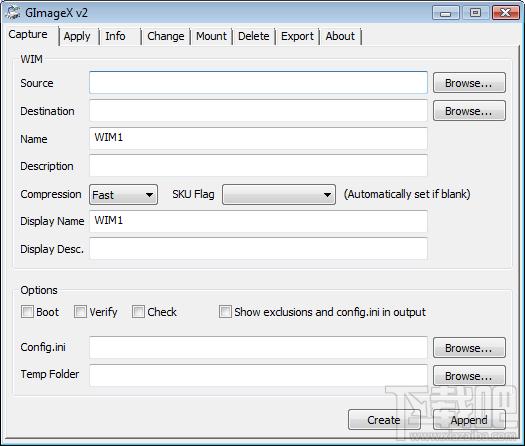This screenshot has width=525, height=446.
Task: Click the Append button
Action: (469, 420)
